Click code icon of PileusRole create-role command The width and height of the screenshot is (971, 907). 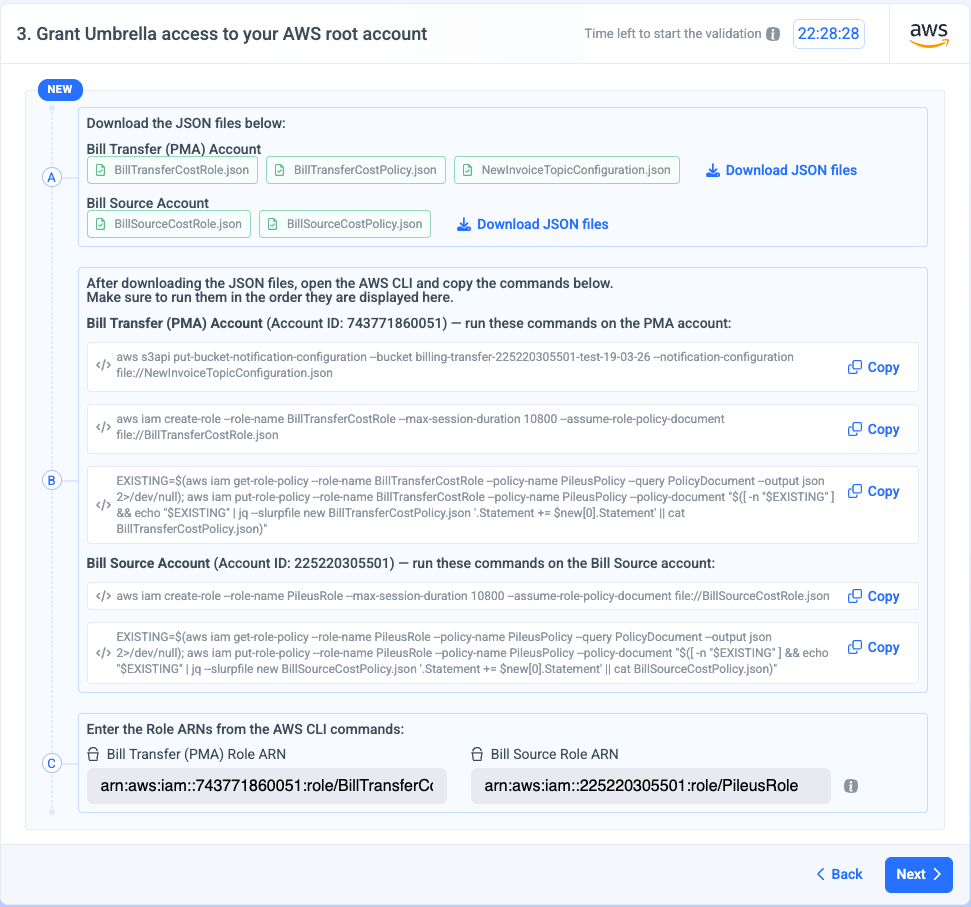pos(103,596)
